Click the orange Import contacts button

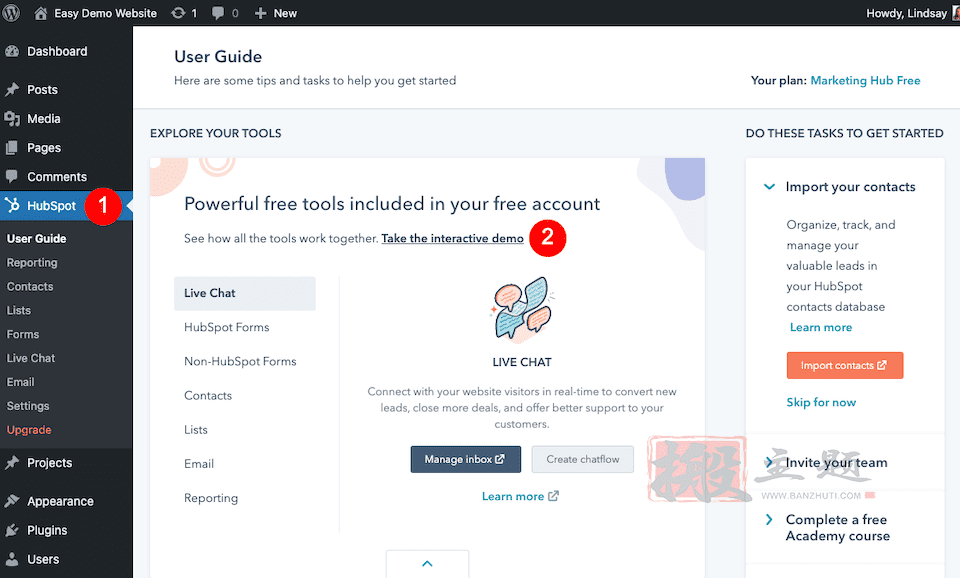point(844,366)
